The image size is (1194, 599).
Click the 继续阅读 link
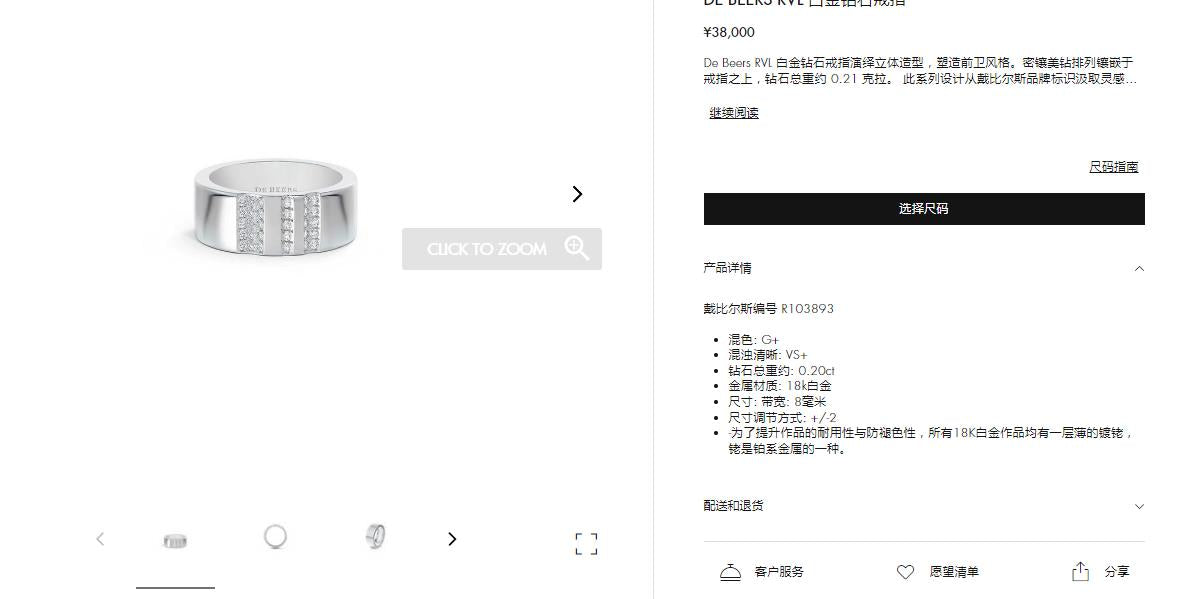tap(734, 113)
